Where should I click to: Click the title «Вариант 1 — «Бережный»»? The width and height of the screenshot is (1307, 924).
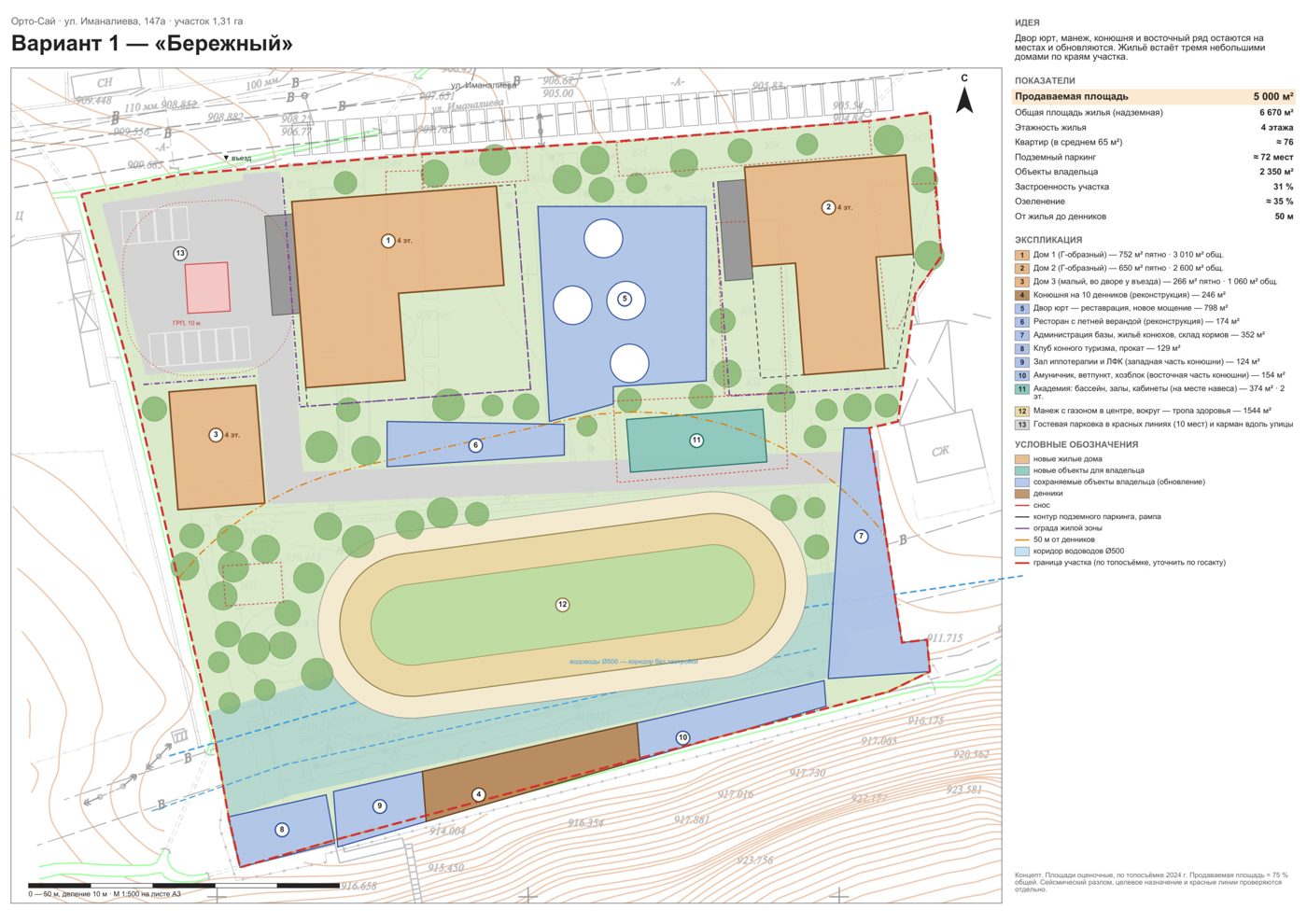pos(152,44)
